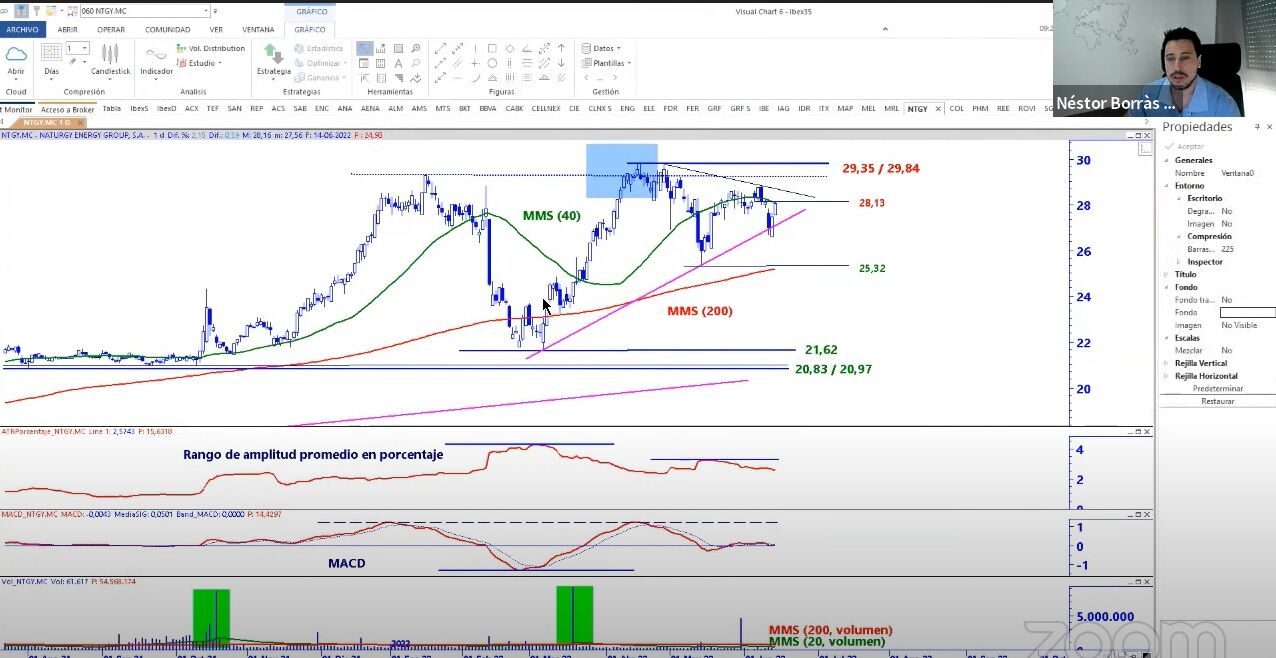Viewport: 1276px width, 658px height.
Task: Switch to the OPERAR ribbon tab
Action: (111, 29)
